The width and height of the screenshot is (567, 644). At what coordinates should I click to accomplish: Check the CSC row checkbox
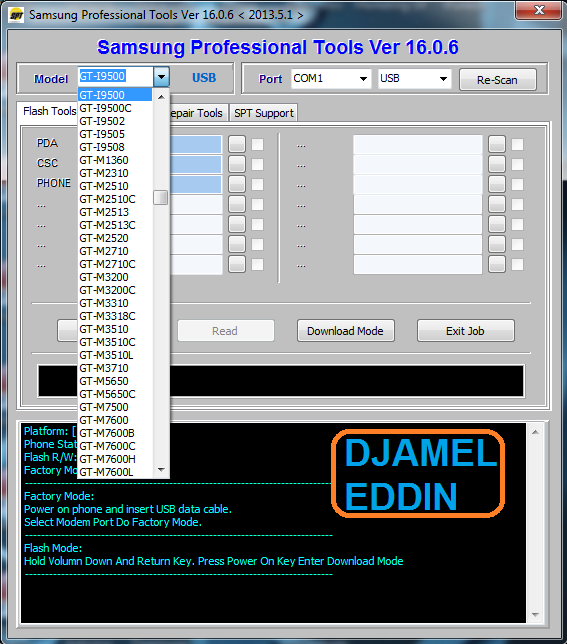tap(257, 164)
